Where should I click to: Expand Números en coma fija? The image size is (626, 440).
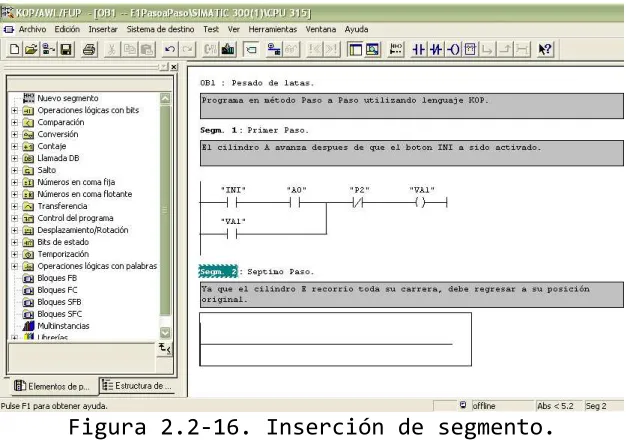[15, 182]
